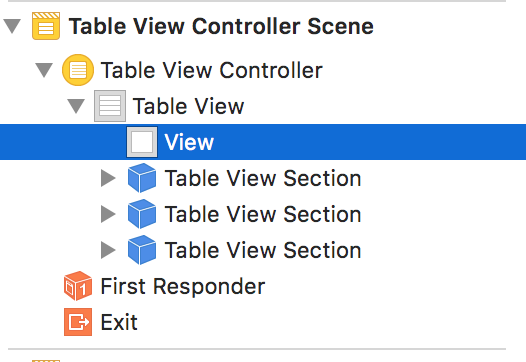The image size is (526, 362).
Task: Expand the second Table View Section
Action: [108, 214]
